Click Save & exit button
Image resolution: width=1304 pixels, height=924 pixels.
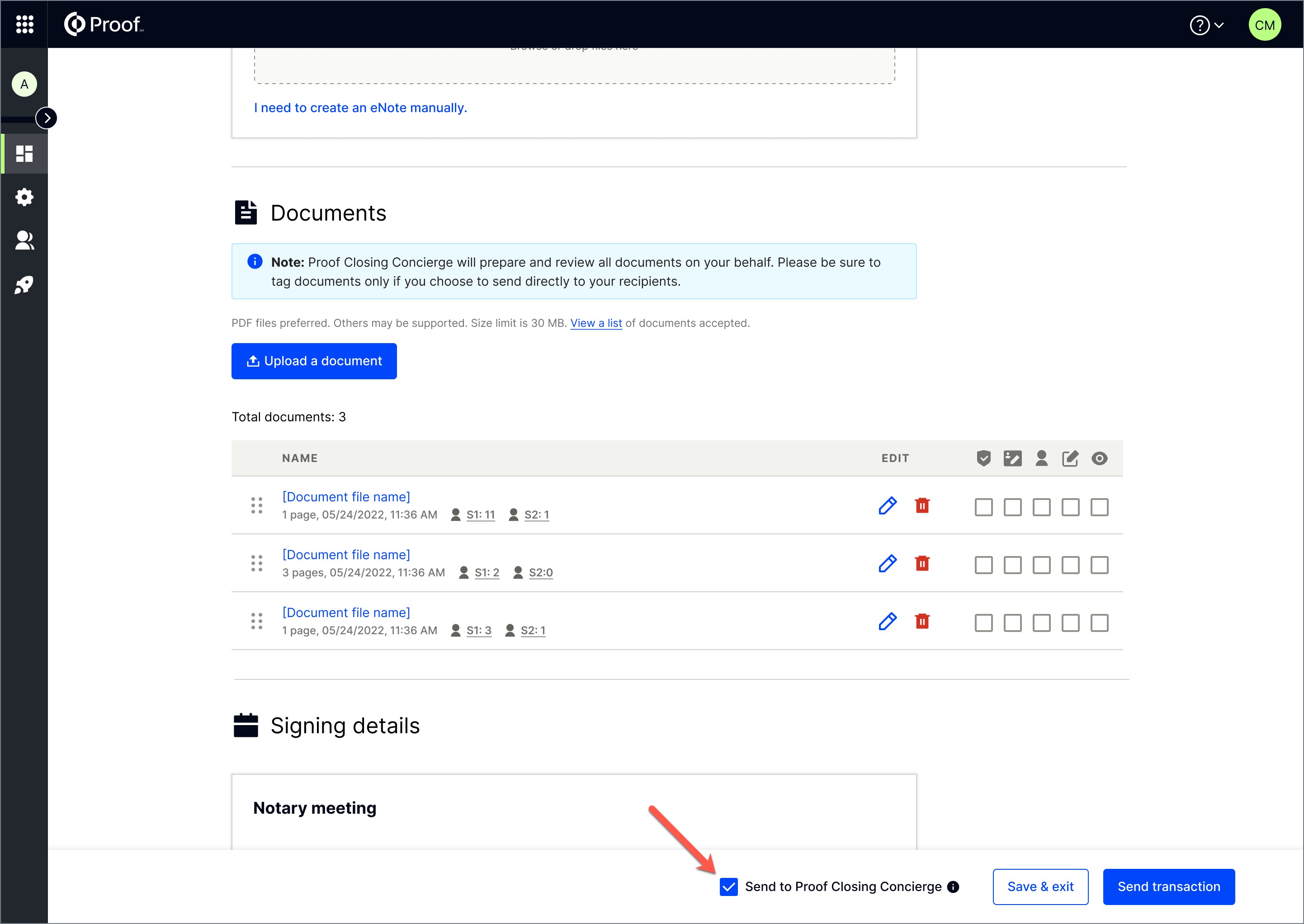tap(1040, 887)
